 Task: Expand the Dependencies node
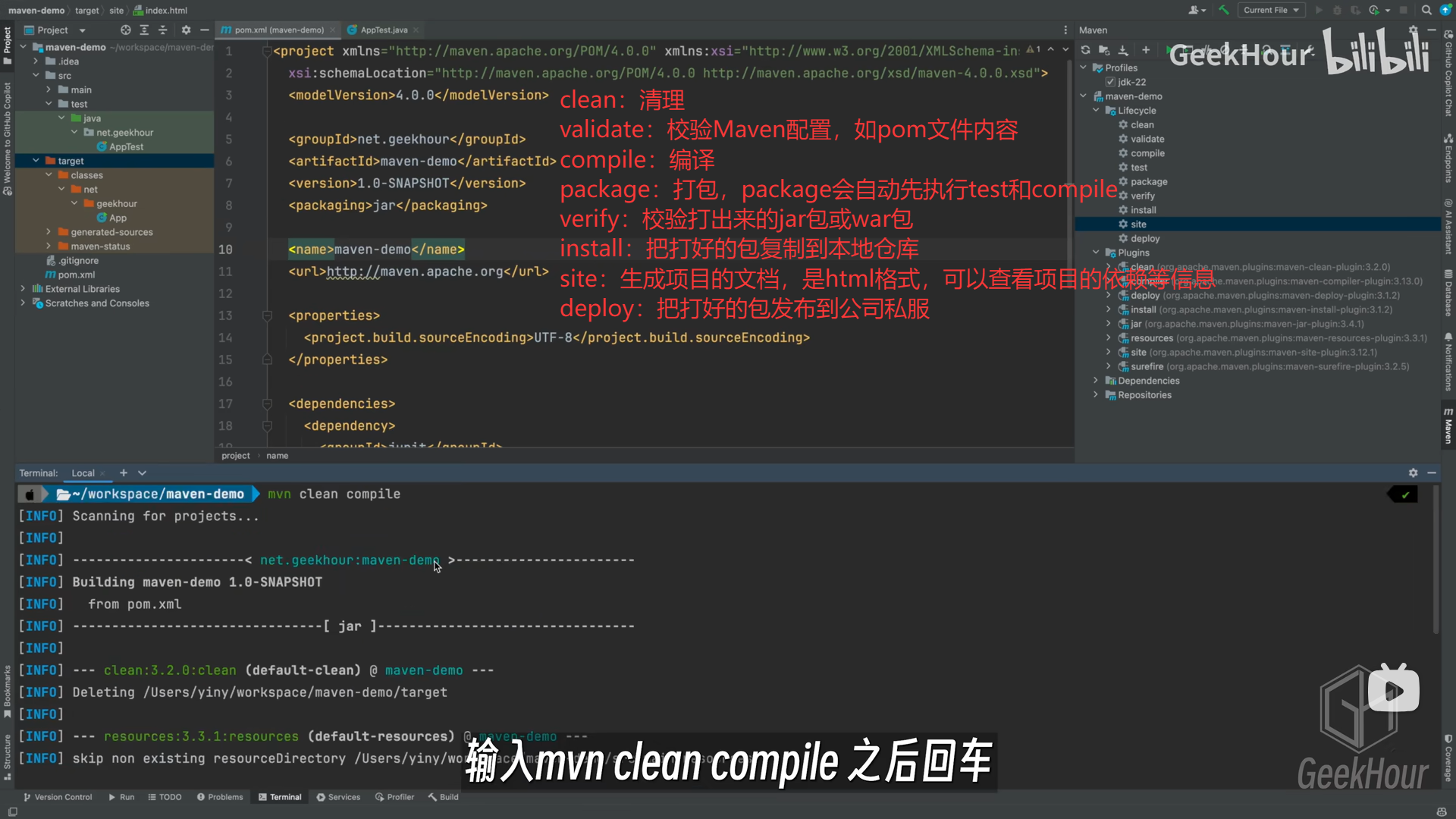(1095, 381)
